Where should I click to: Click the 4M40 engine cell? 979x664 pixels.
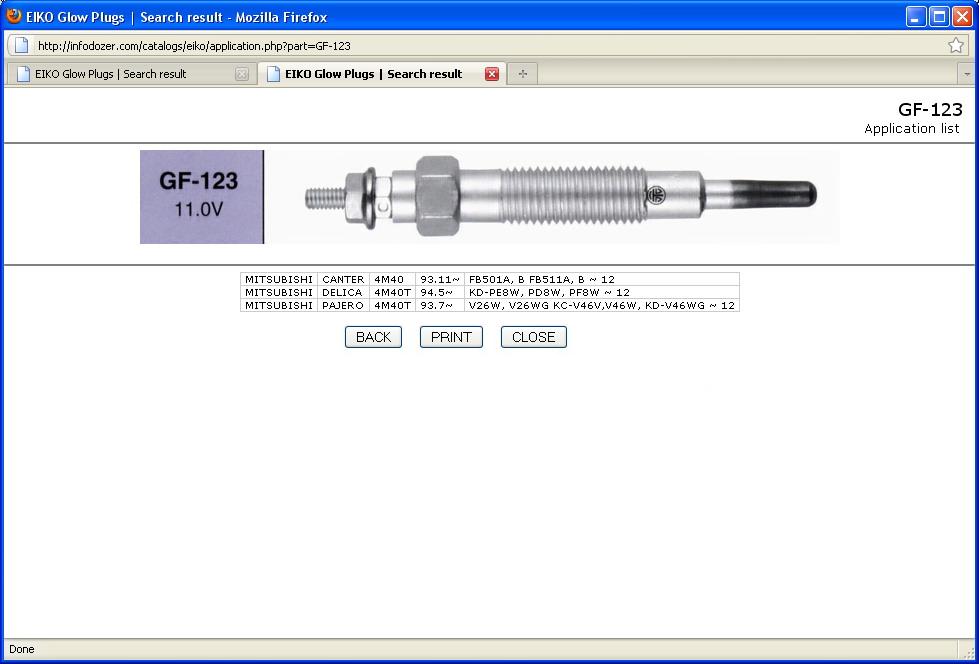coord(392,279)
